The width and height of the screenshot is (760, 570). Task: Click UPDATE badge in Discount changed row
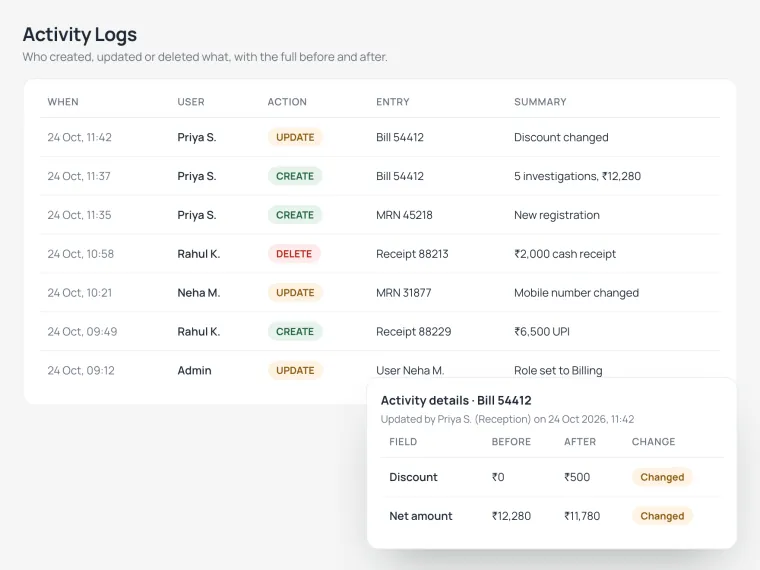[x=295, y=137]
